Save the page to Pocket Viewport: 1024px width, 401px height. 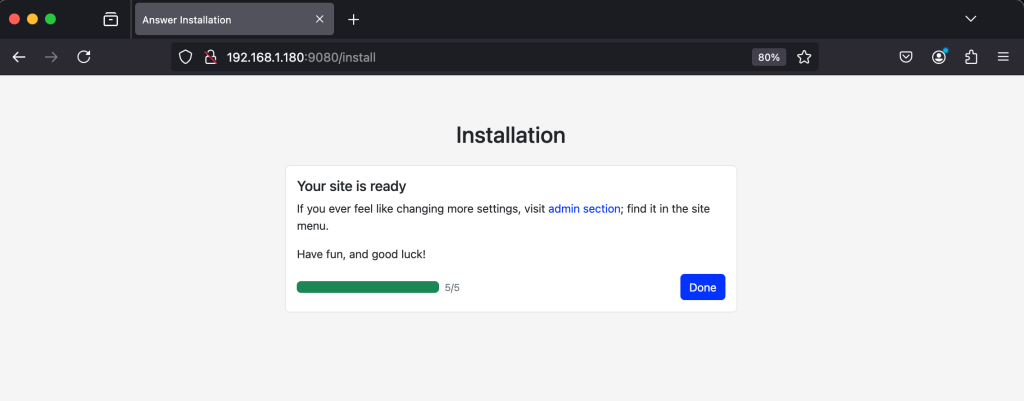point(905,57)
